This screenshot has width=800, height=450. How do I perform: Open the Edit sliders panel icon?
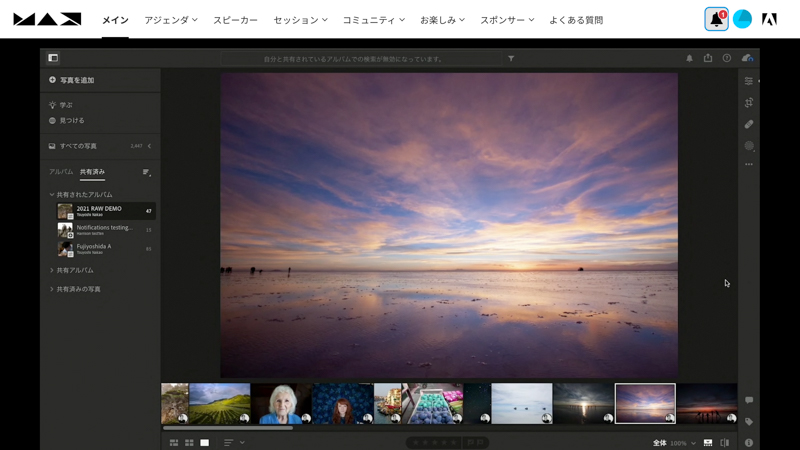pos(748,81)
